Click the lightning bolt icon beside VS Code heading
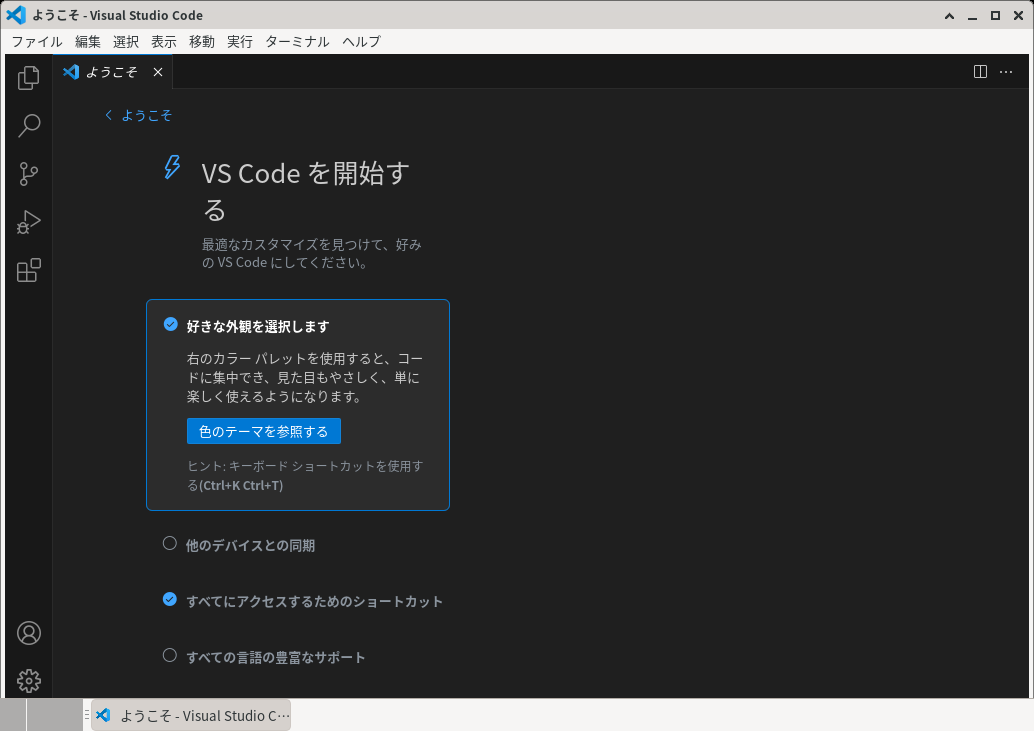 172,167
